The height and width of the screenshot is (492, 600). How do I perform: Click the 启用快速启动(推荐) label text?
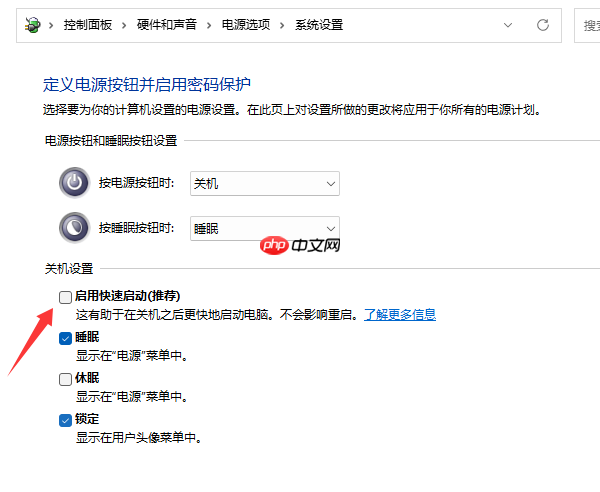click(127, 296)
